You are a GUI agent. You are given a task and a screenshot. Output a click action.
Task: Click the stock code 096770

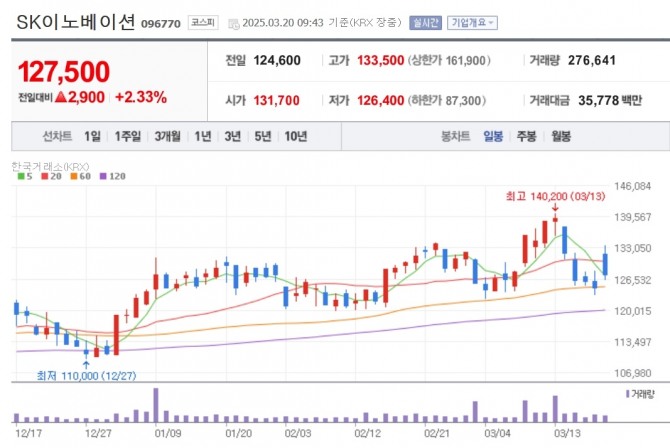161,24
